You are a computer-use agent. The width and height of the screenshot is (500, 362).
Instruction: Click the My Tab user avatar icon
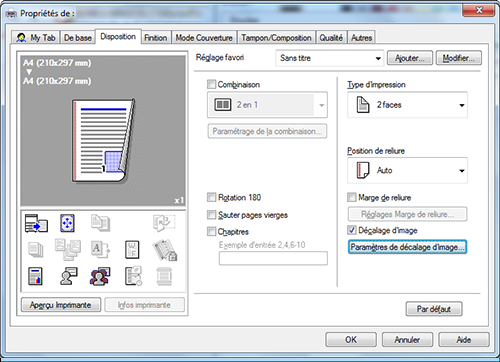coord(21,38)
